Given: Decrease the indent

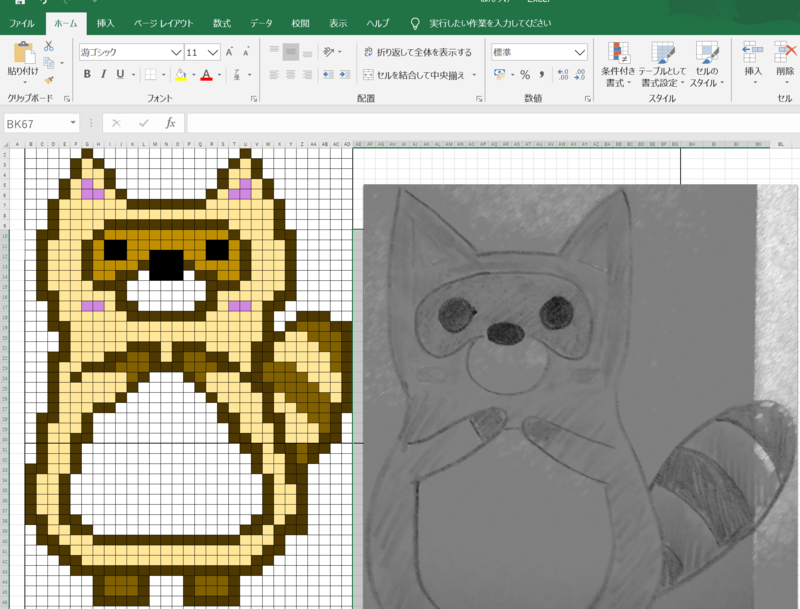Looking at the screenshot, I should pyautogui.click(x=328, y=75).
